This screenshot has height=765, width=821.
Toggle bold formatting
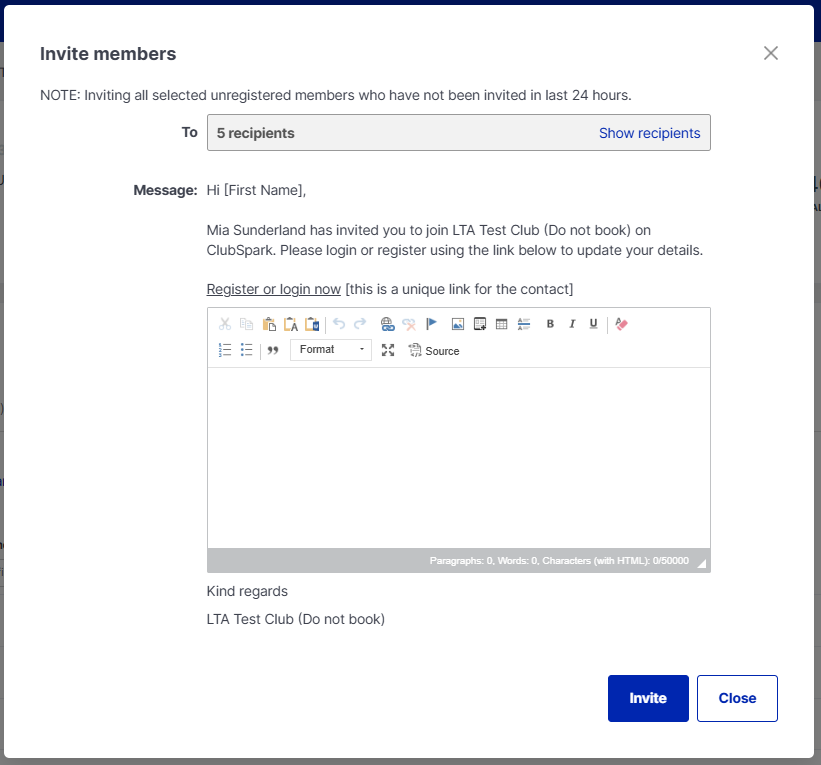point(550,324)
